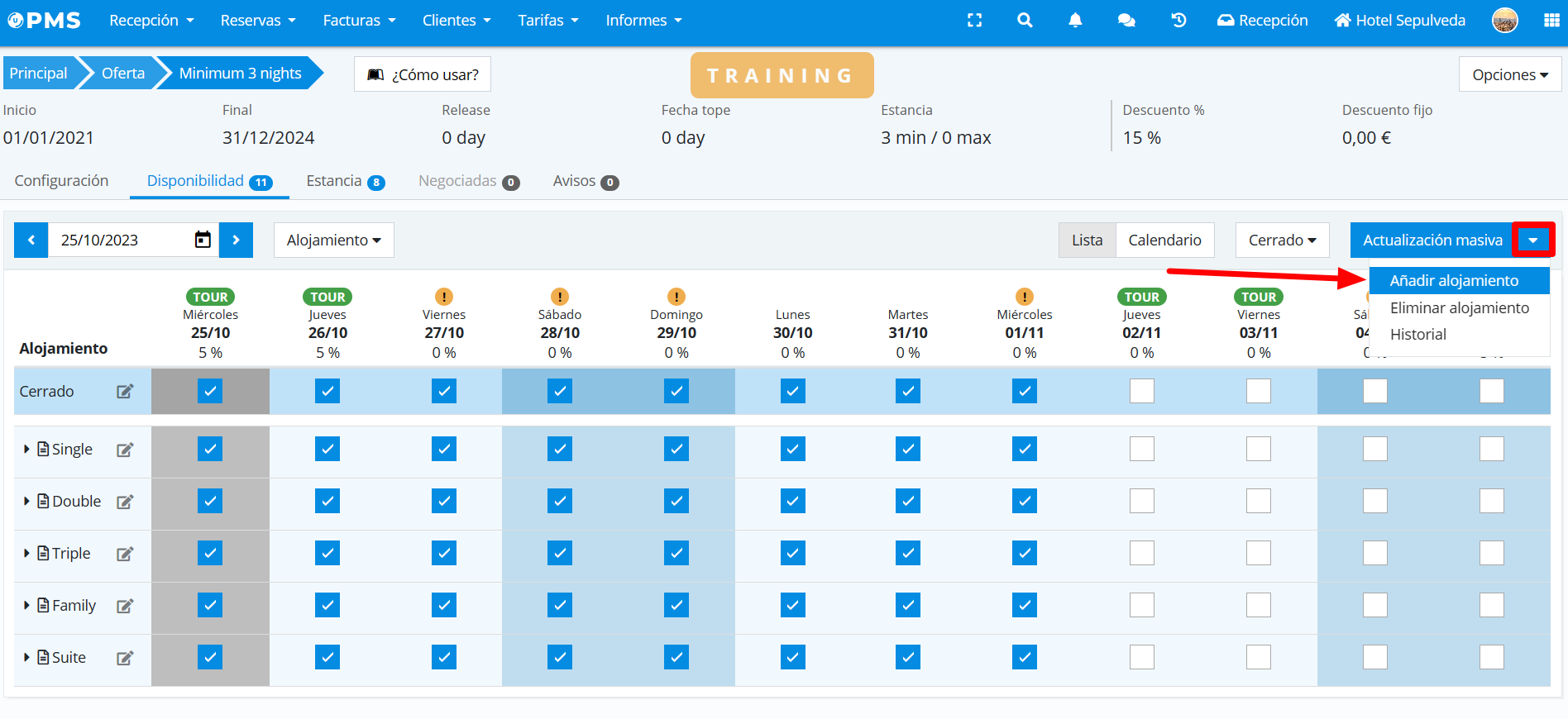Expand the Family accommodation row
1568x719 pixels.
tap(26, 606)
